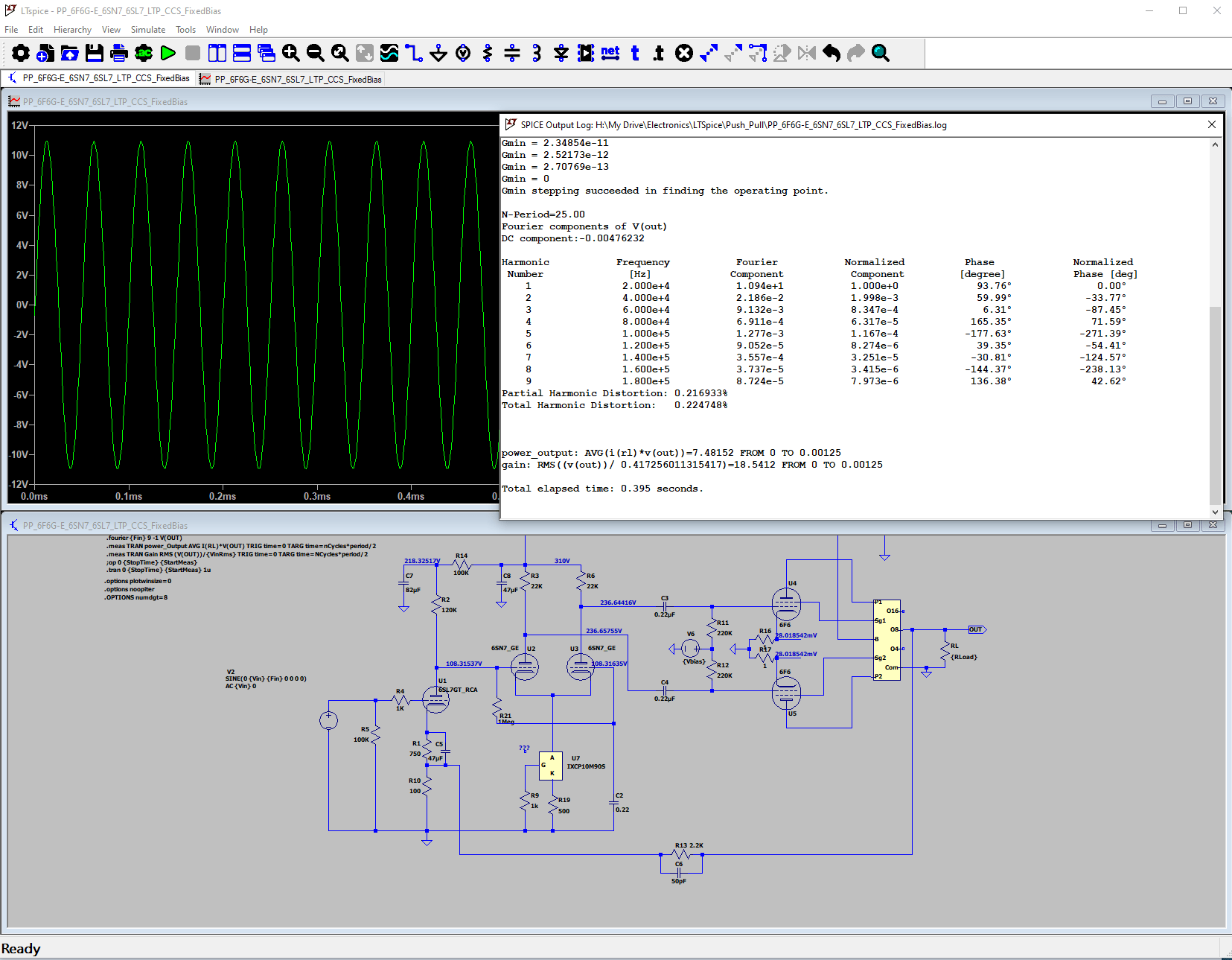Click the Zoom In magnifier

click(x=291, y=53)
